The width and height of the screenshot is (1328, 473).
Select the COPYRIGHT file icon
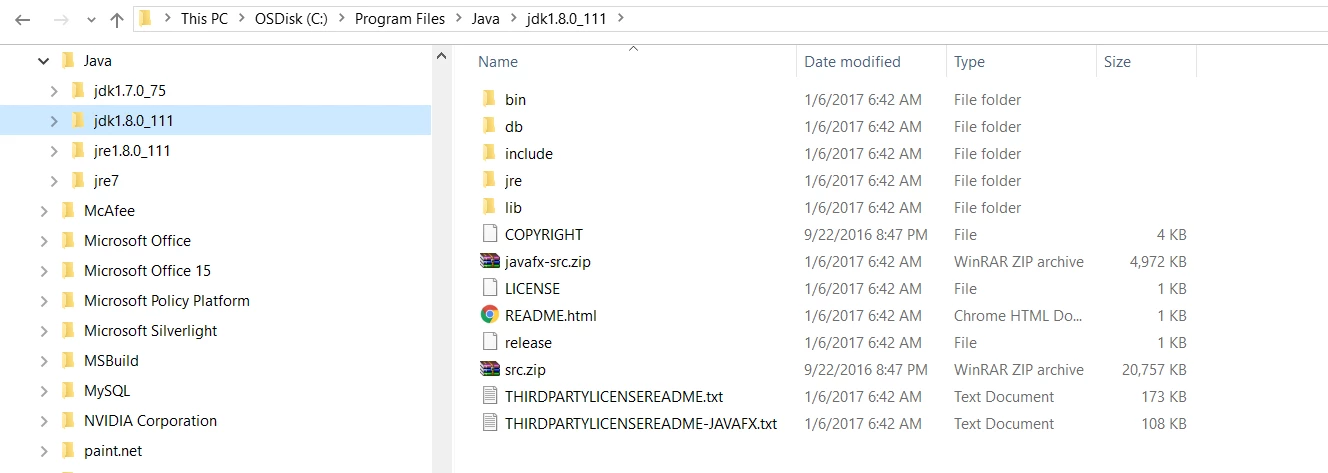click(x=489, y=234)
